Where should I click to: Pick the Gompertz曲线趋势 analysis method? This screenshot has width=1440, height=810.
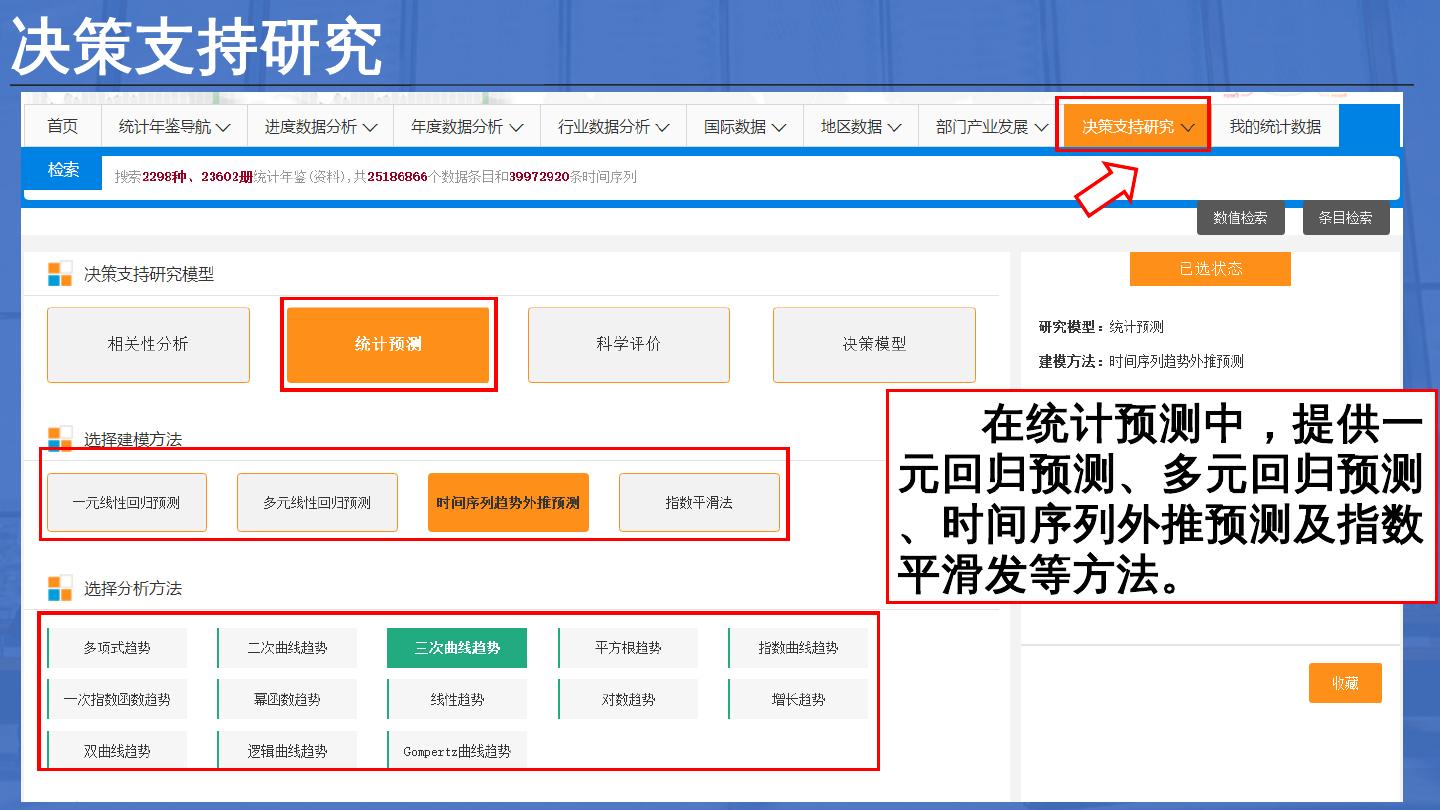click(457, 751)
